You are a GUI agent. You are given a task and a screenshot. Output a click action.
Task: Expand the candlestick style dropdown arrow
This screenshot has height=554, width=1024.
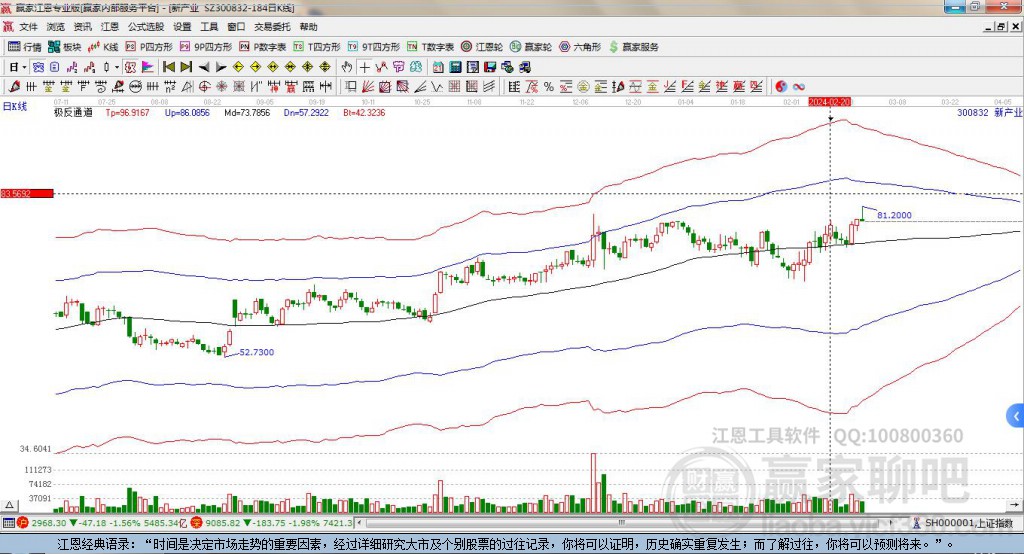[117, 67]
